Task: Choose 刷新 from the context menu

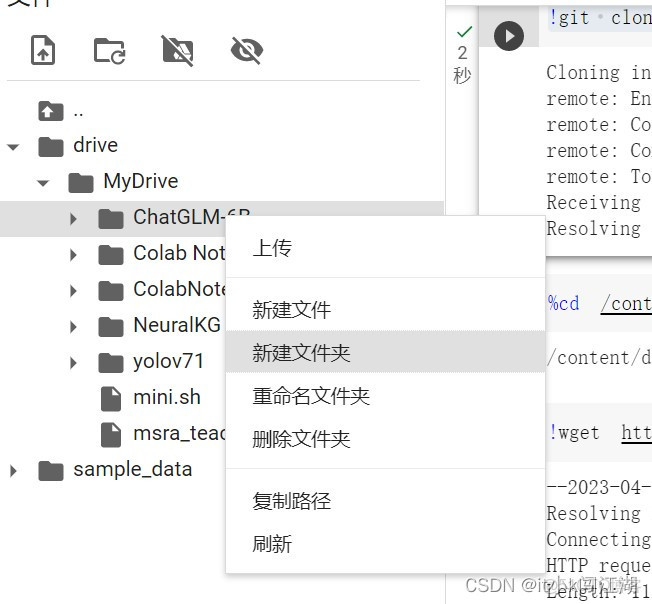Action: coord(385,543)
